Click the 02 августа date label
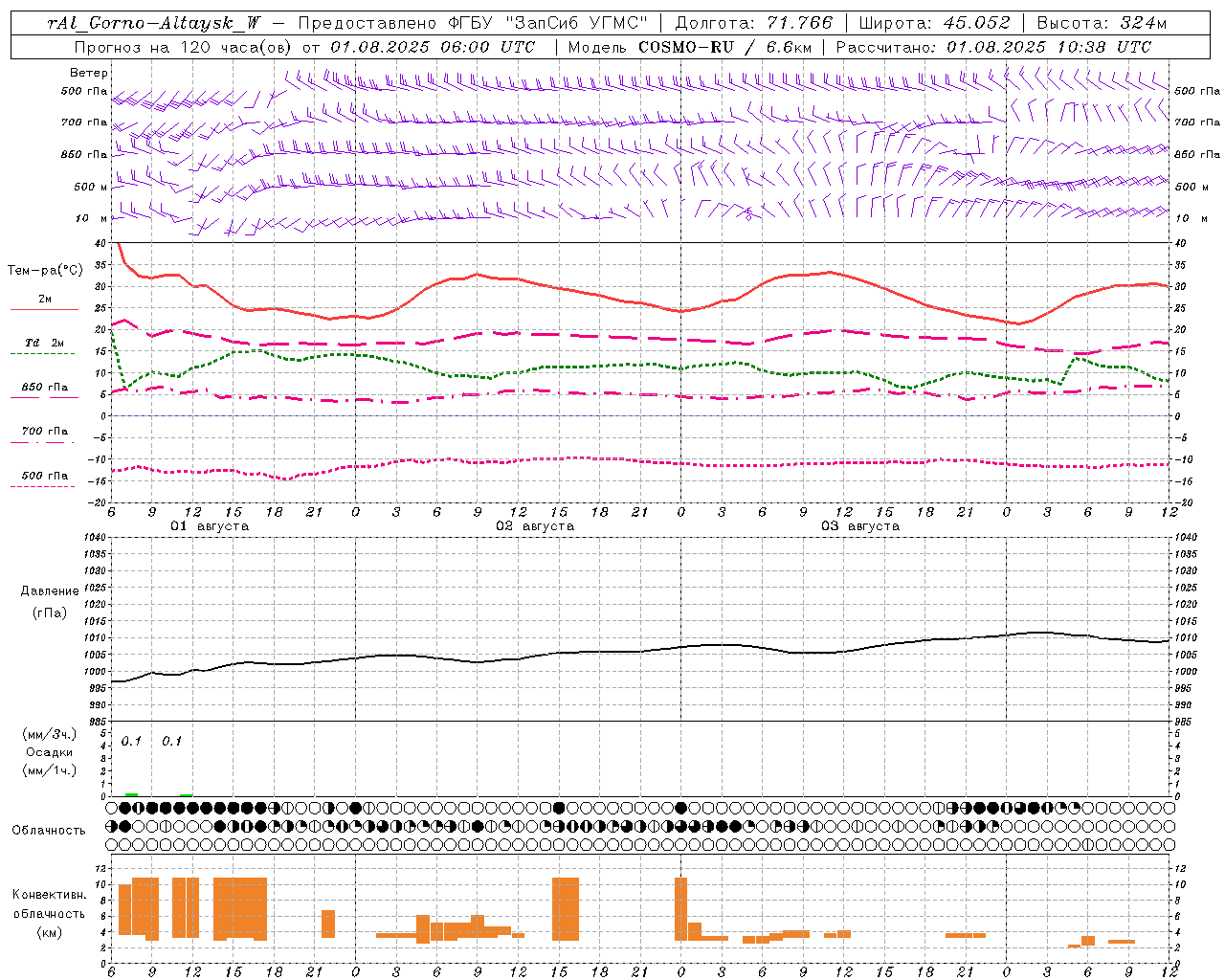The image size is (1225, 980). pyautogui.click(x=535, y=526)
